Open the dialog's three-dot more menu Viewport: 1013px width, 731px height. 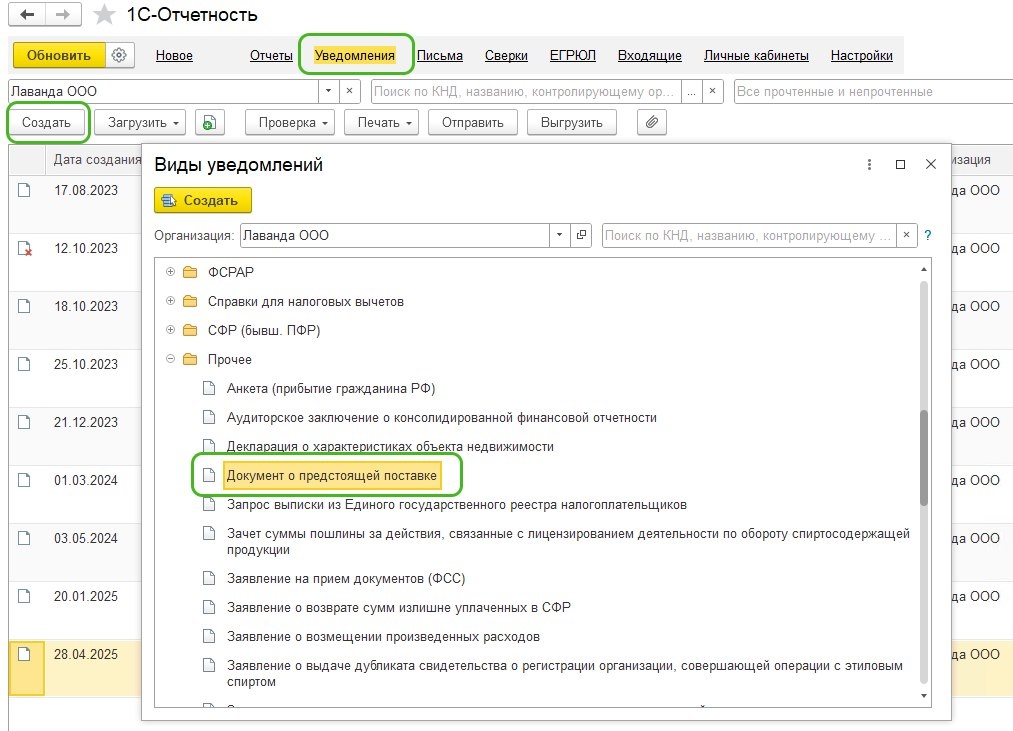coord(870,165)
